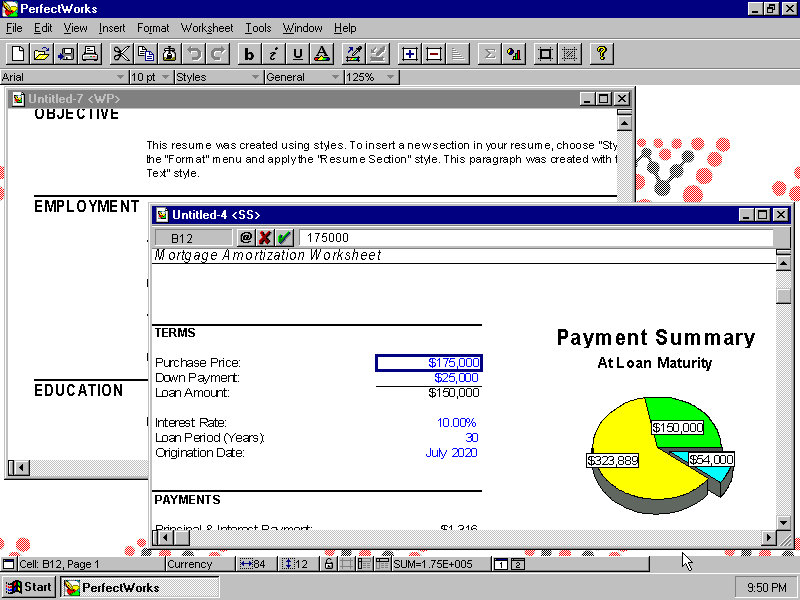The width and height of the screenshot is (800, 600).
Task: Click the spreadsheet vertical scrollbar thumb
Action: click(x=783, y=296)
